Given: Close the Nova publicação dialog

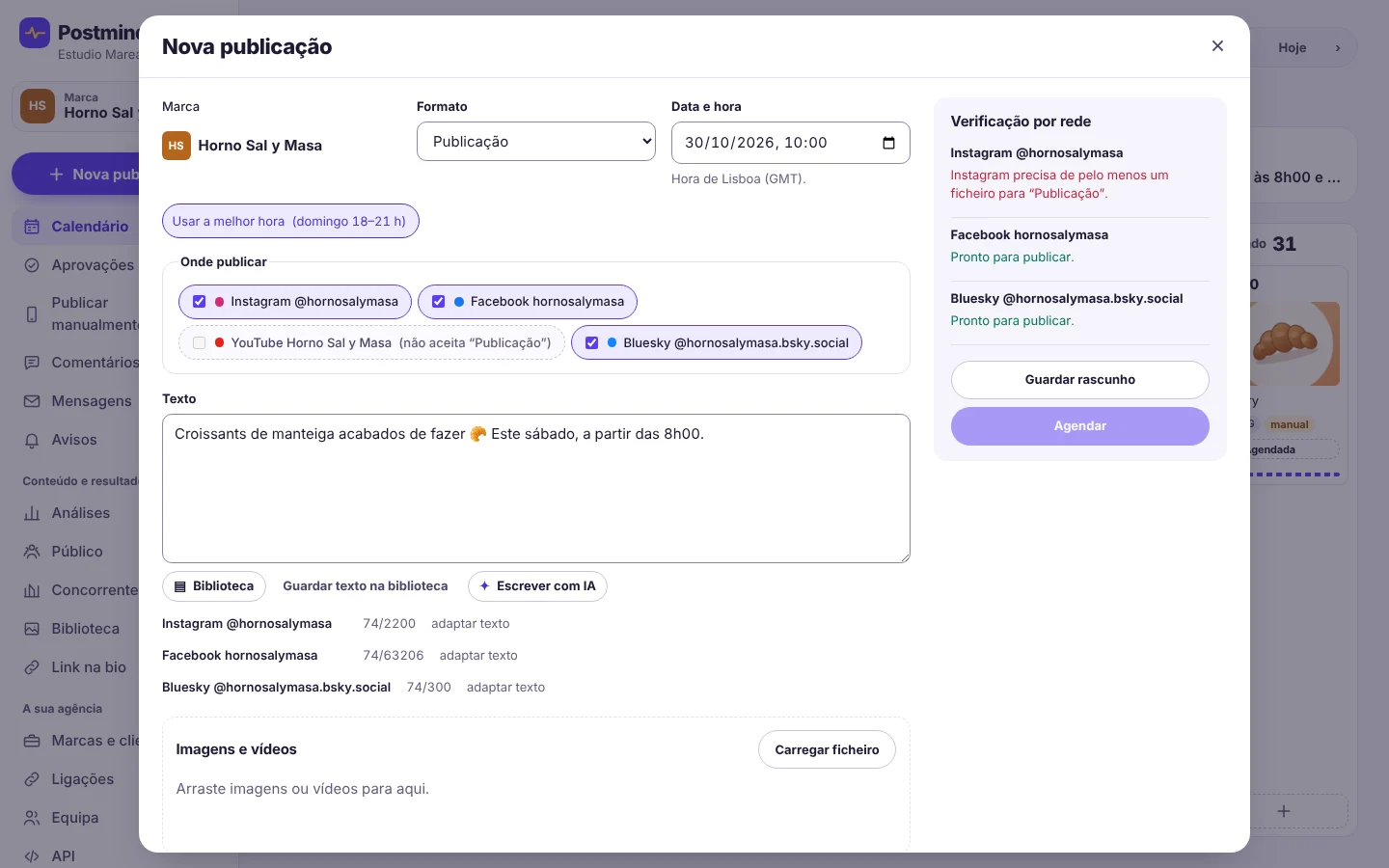Looking at the screenshot, I should [1217, 46].
